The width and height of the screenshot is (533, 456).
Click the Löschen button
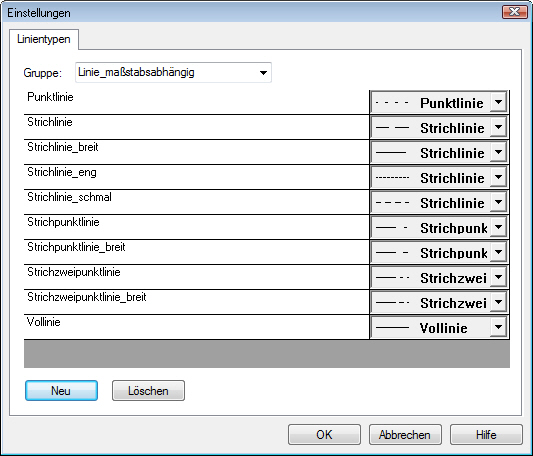pos(148,390)
